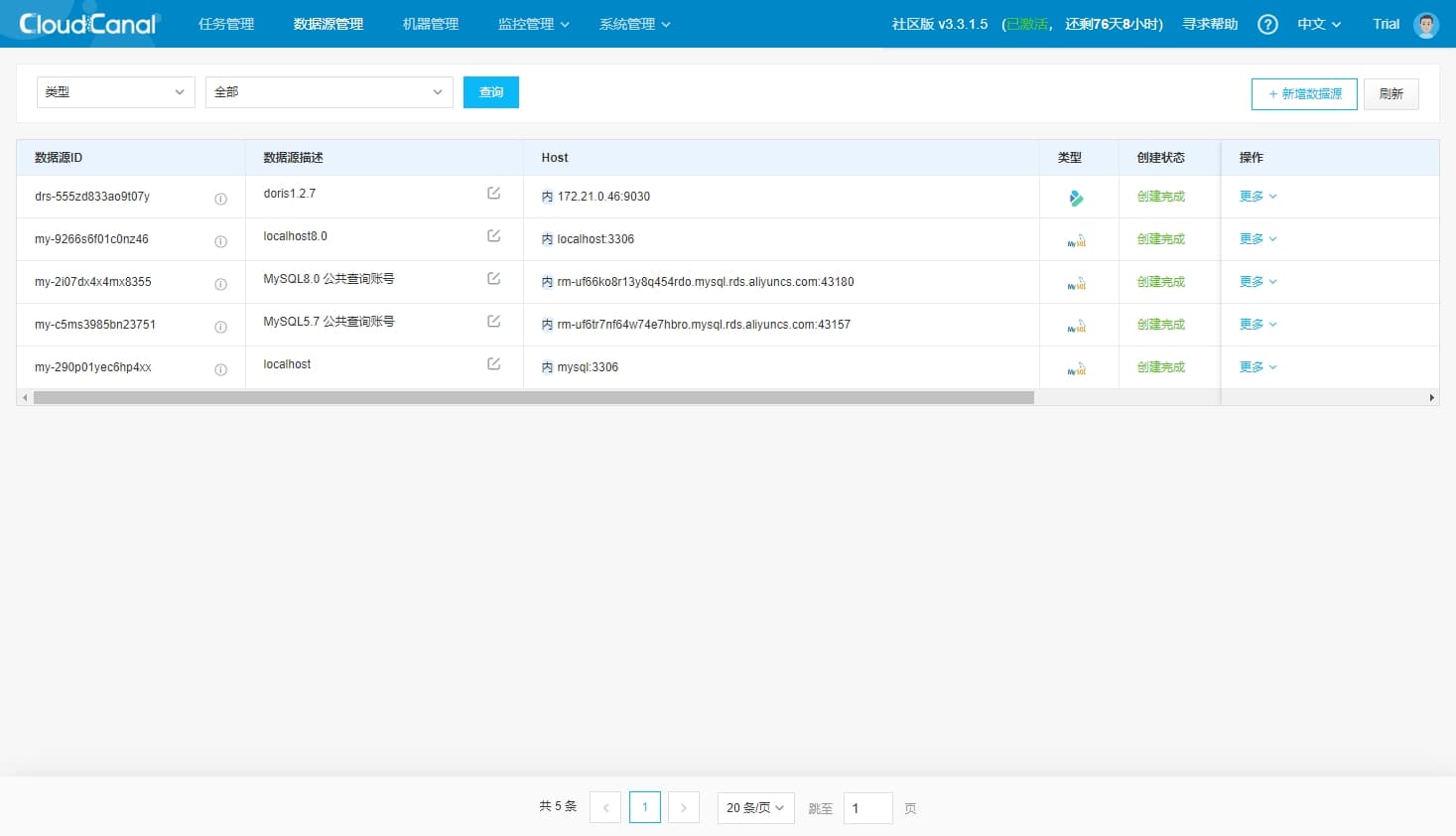
Task: Expand 更多 for my-290p01yec6hp4xx
Action: coord(1257,367)
